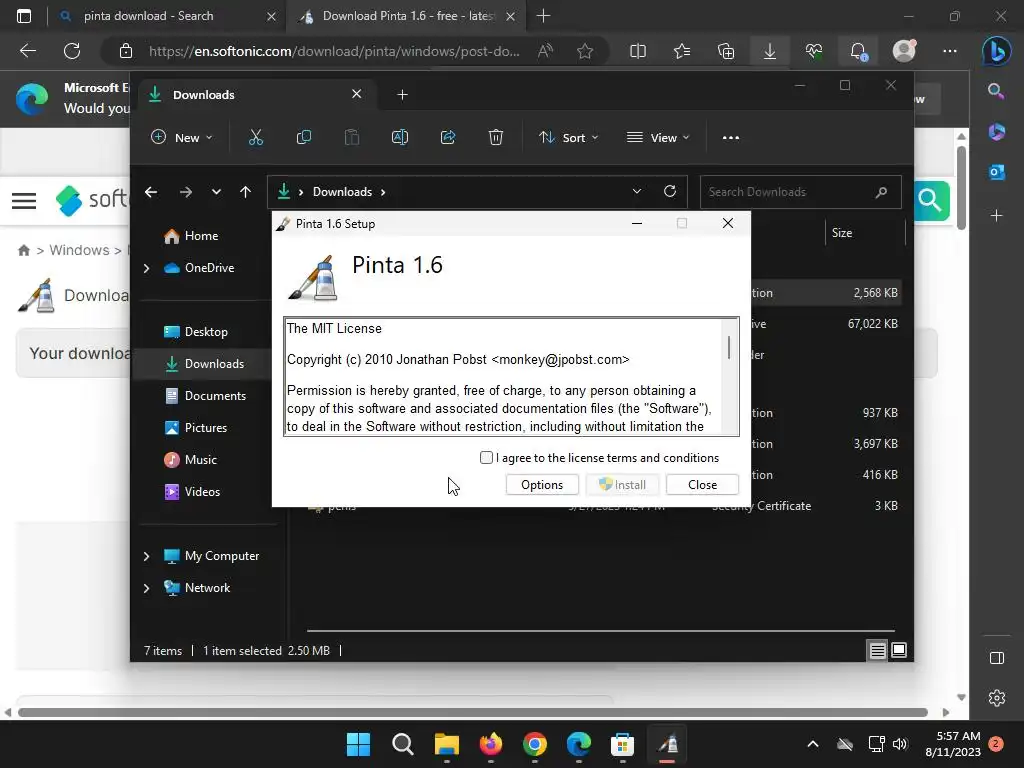Expand Network tree node
This screenshot has height=768, width=1024.
coord(146,588)
